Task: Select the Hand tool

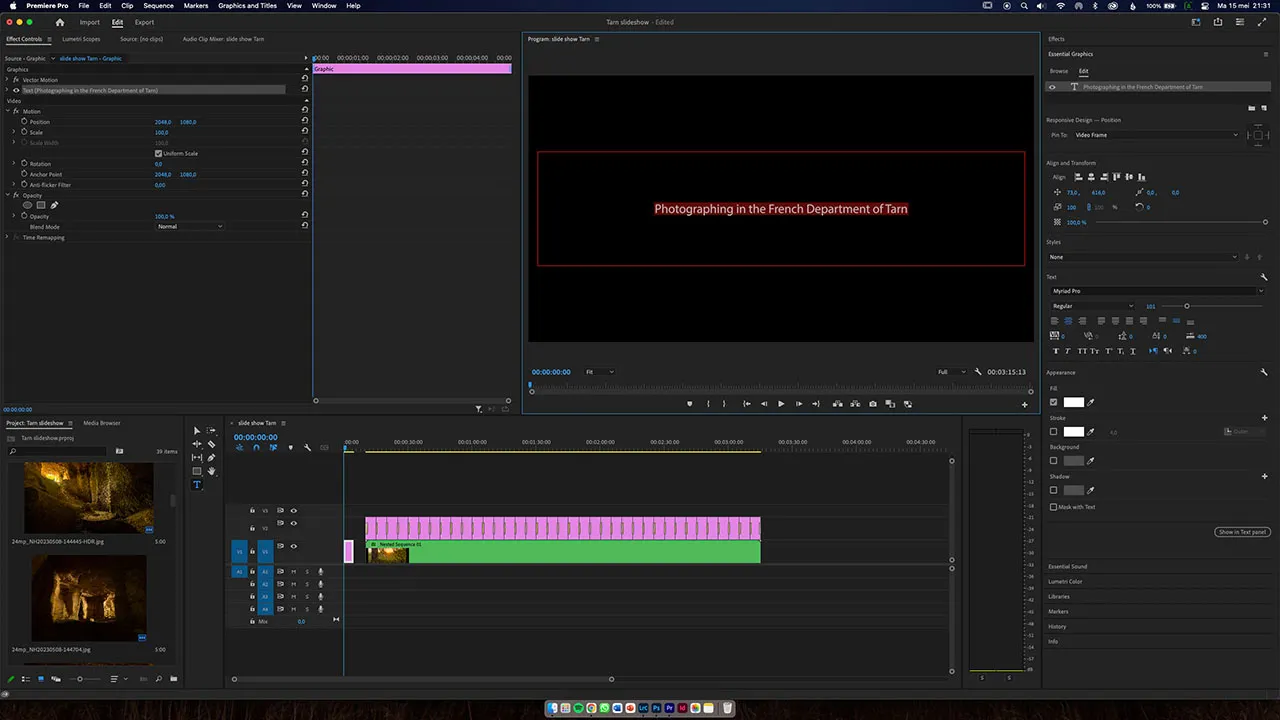Action: point(211,471)
